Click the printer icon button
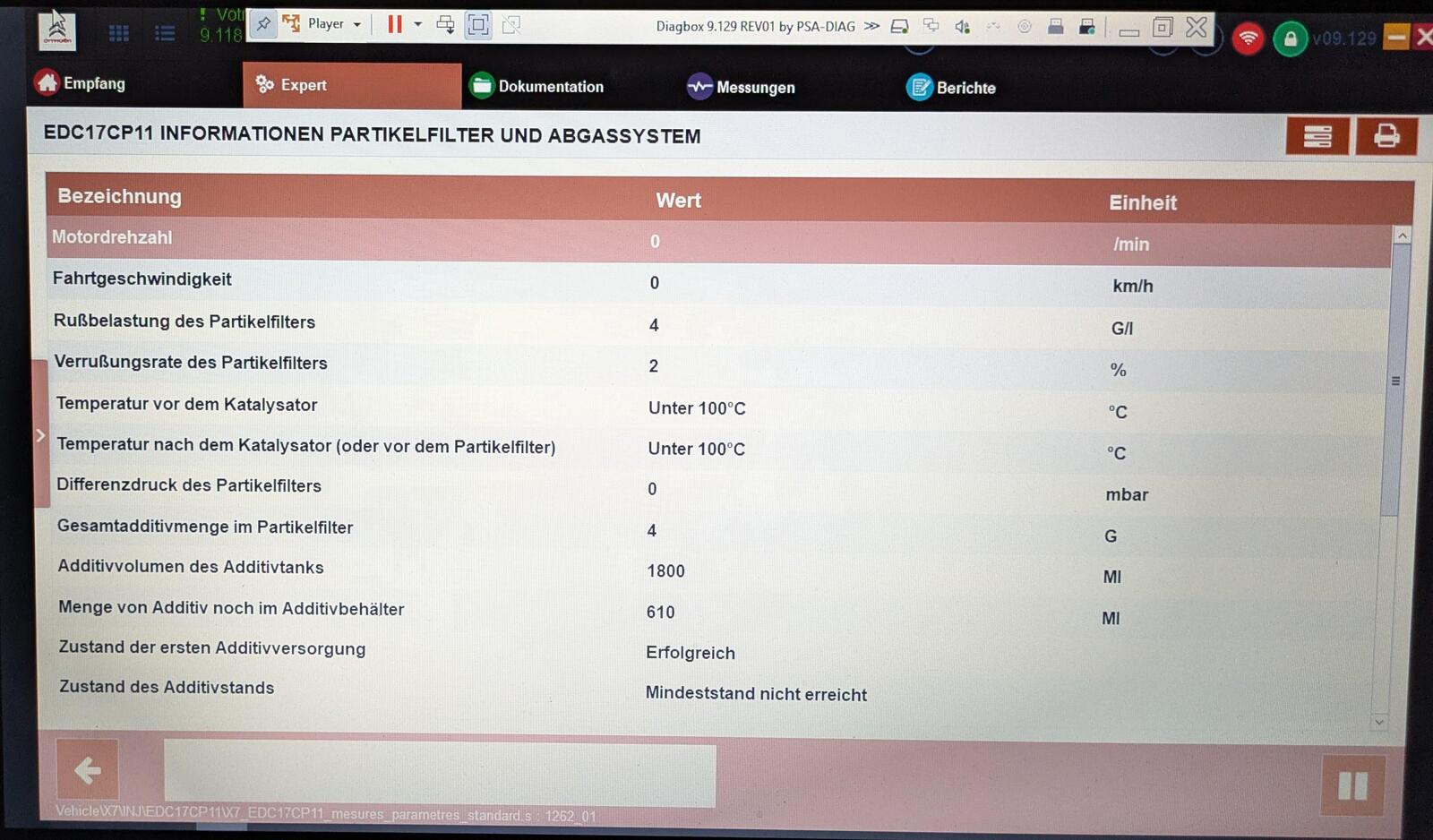 coord(1386,136)
